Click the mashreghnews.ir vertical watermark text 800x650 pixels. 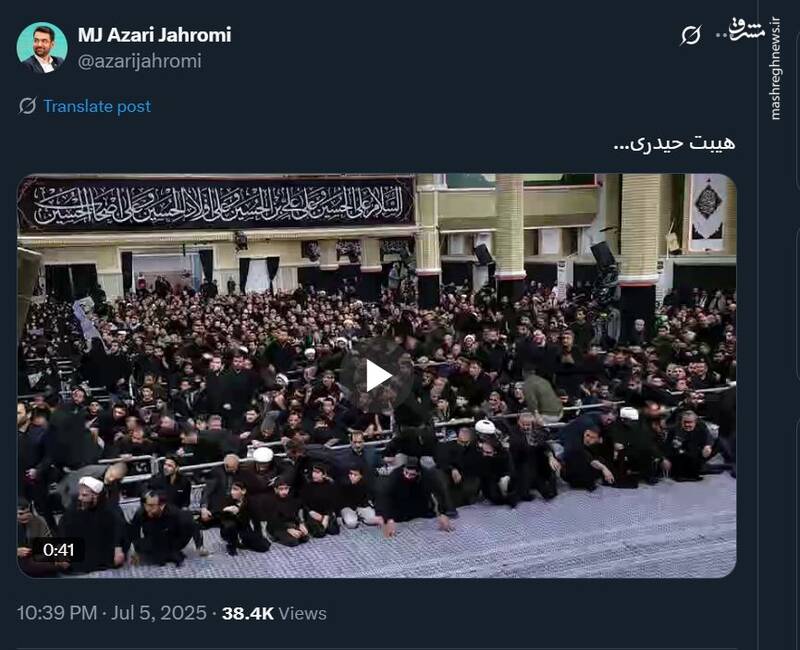775,69
